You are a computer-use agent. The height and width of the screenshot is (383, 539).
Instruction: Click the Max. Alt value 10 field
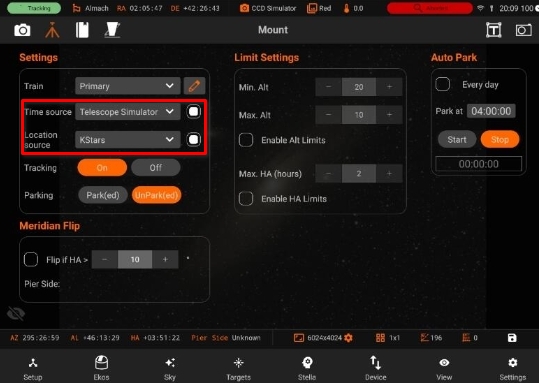[x=359, y=115]
